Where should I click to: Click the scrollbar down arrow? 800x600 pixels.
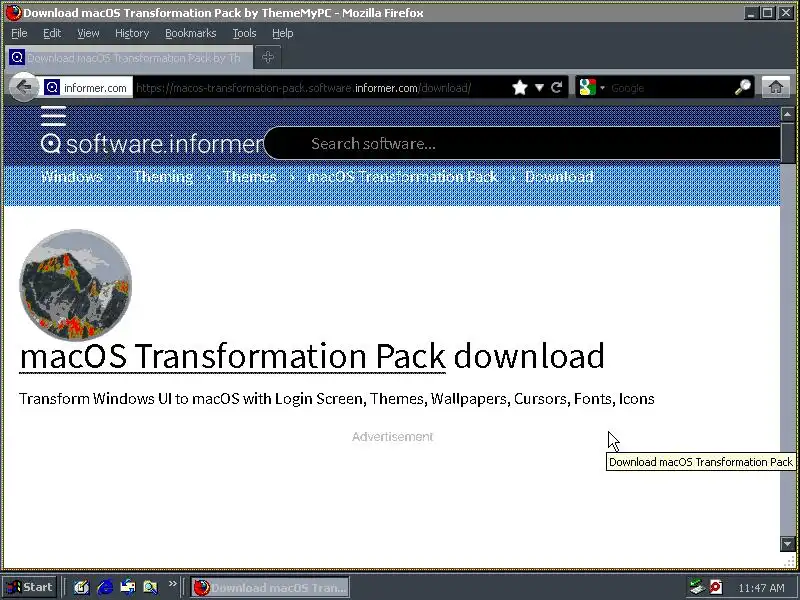(x=787, y=544)
